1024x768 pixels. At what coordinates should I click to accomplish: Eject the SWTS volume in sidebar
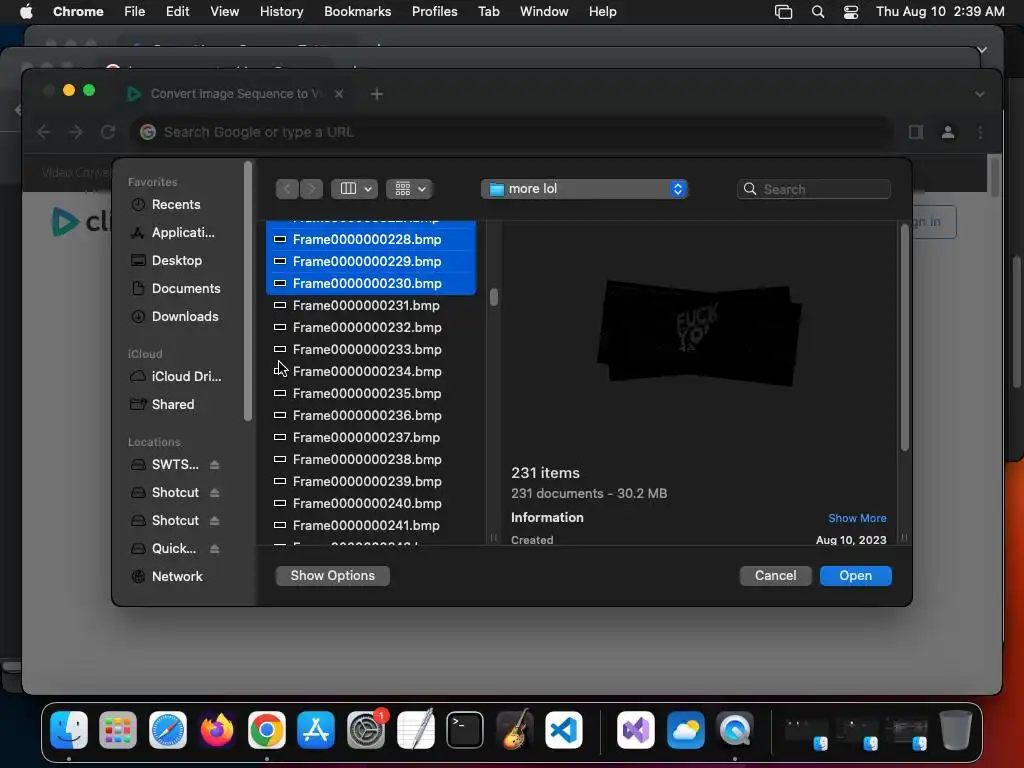(214, 465)
